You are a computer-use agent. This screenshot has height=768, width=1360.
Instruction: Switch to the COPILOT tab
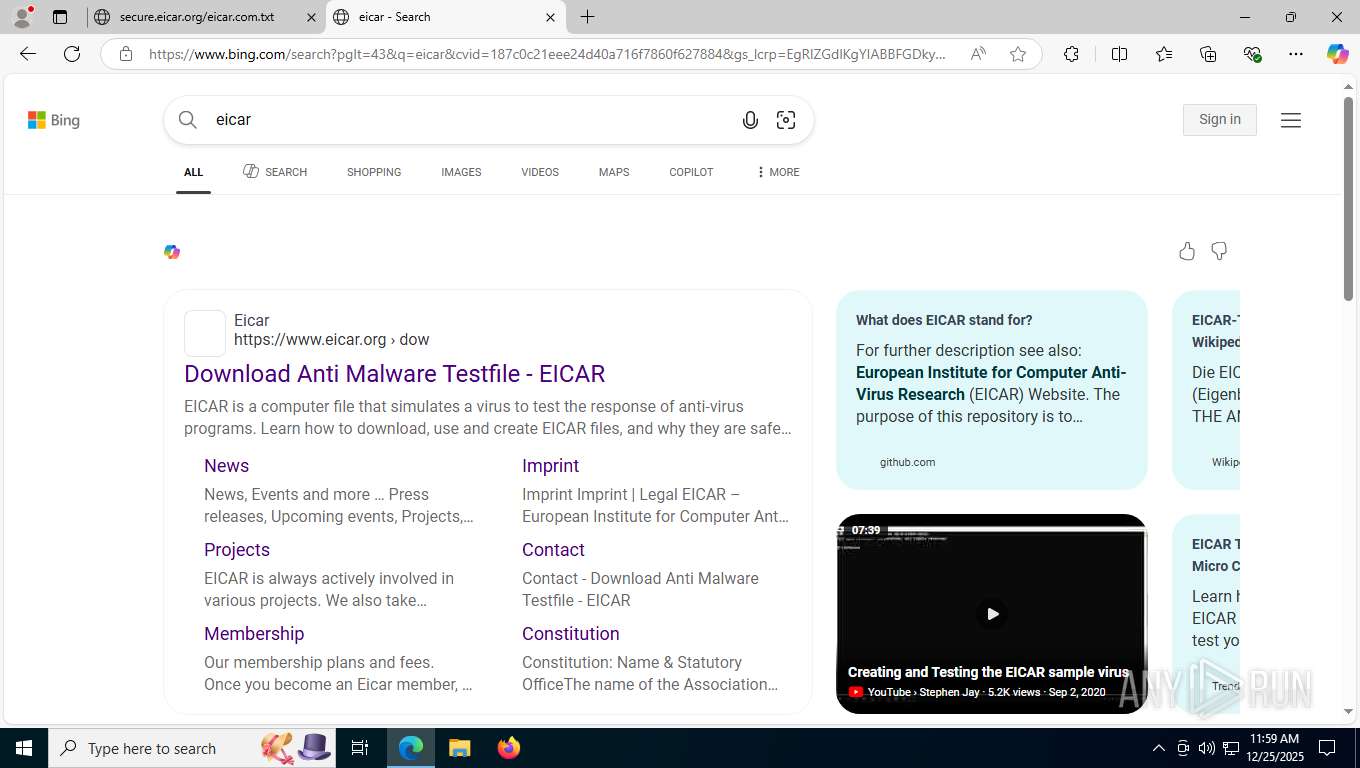tap(691, 172)
